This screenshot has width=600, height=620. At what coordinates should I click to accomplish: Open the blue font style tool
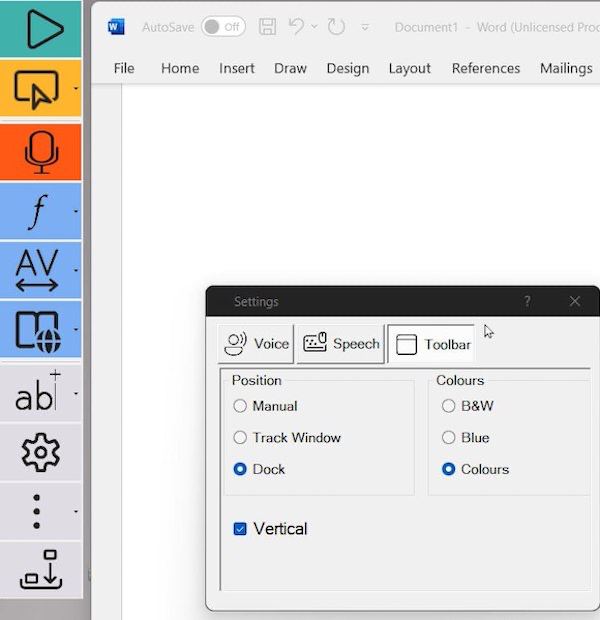click(x=38, y=211)
